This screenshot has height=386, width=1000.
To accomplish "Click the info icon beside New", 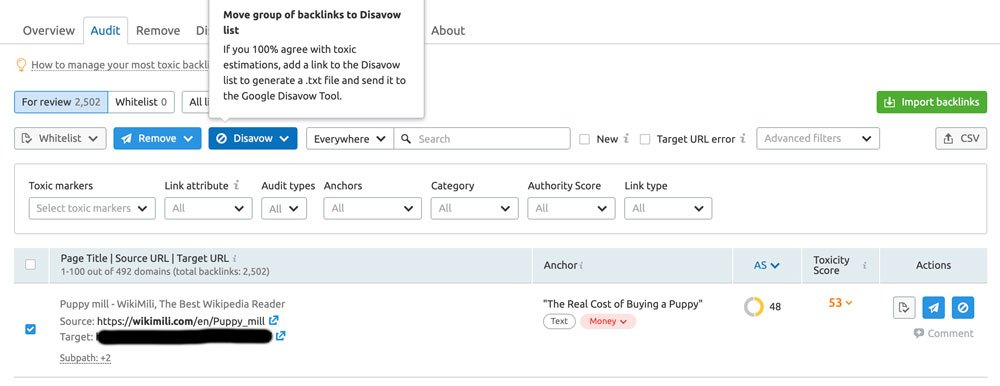I will [x=626, y=138].
